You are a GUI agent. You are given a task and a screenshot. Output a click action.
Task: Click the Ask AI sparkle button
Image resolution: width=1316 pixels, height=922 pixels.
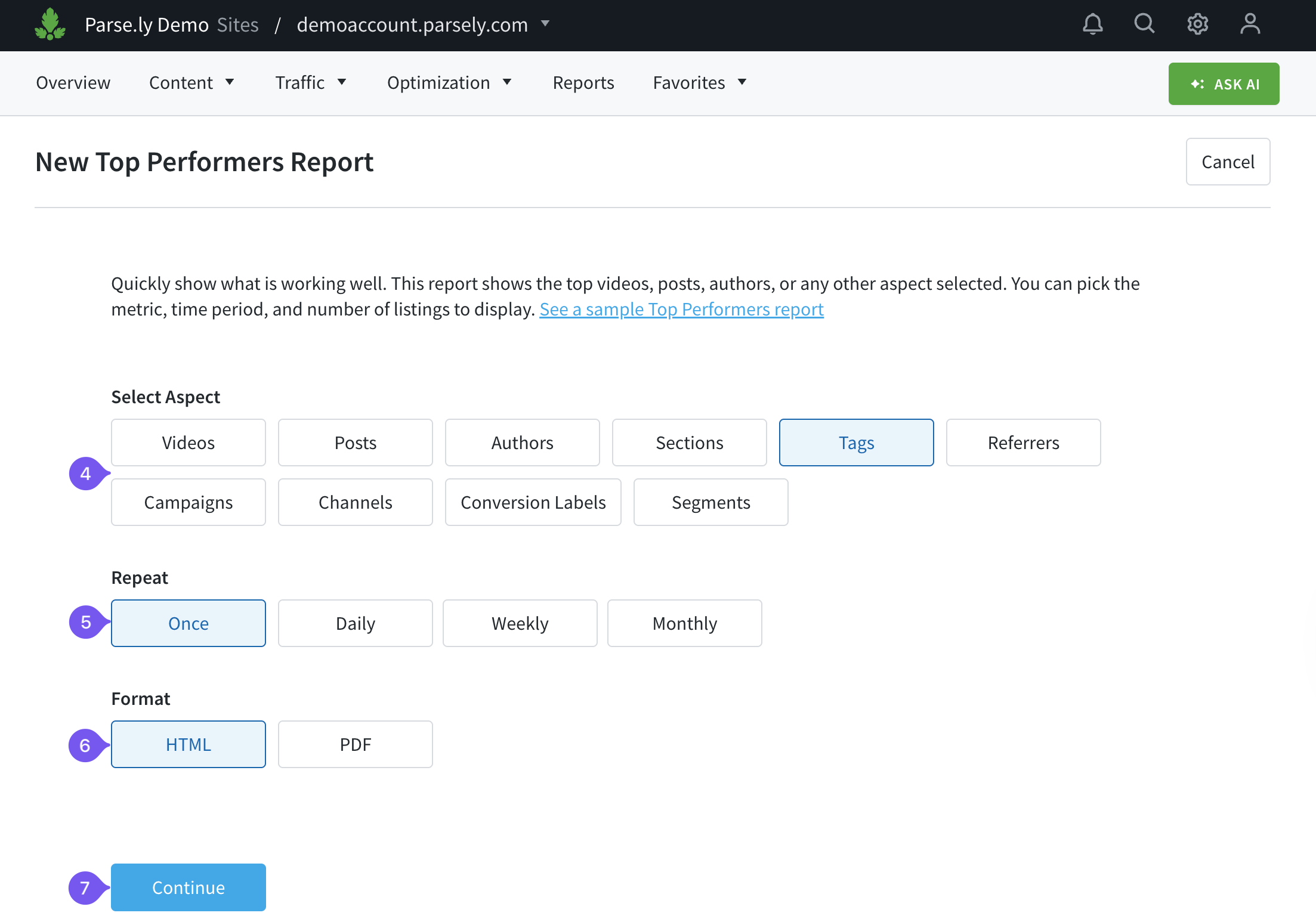(1224, 84)
